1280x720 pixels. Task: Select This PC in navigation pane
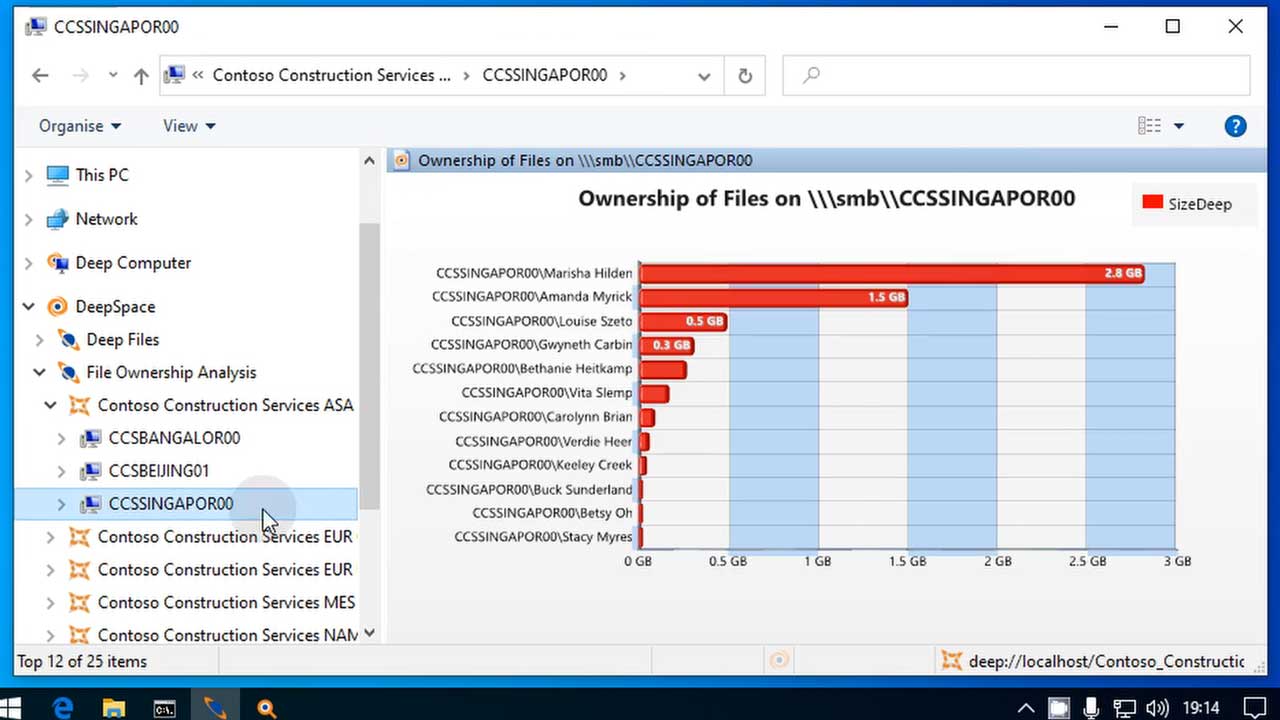[102, 175]
